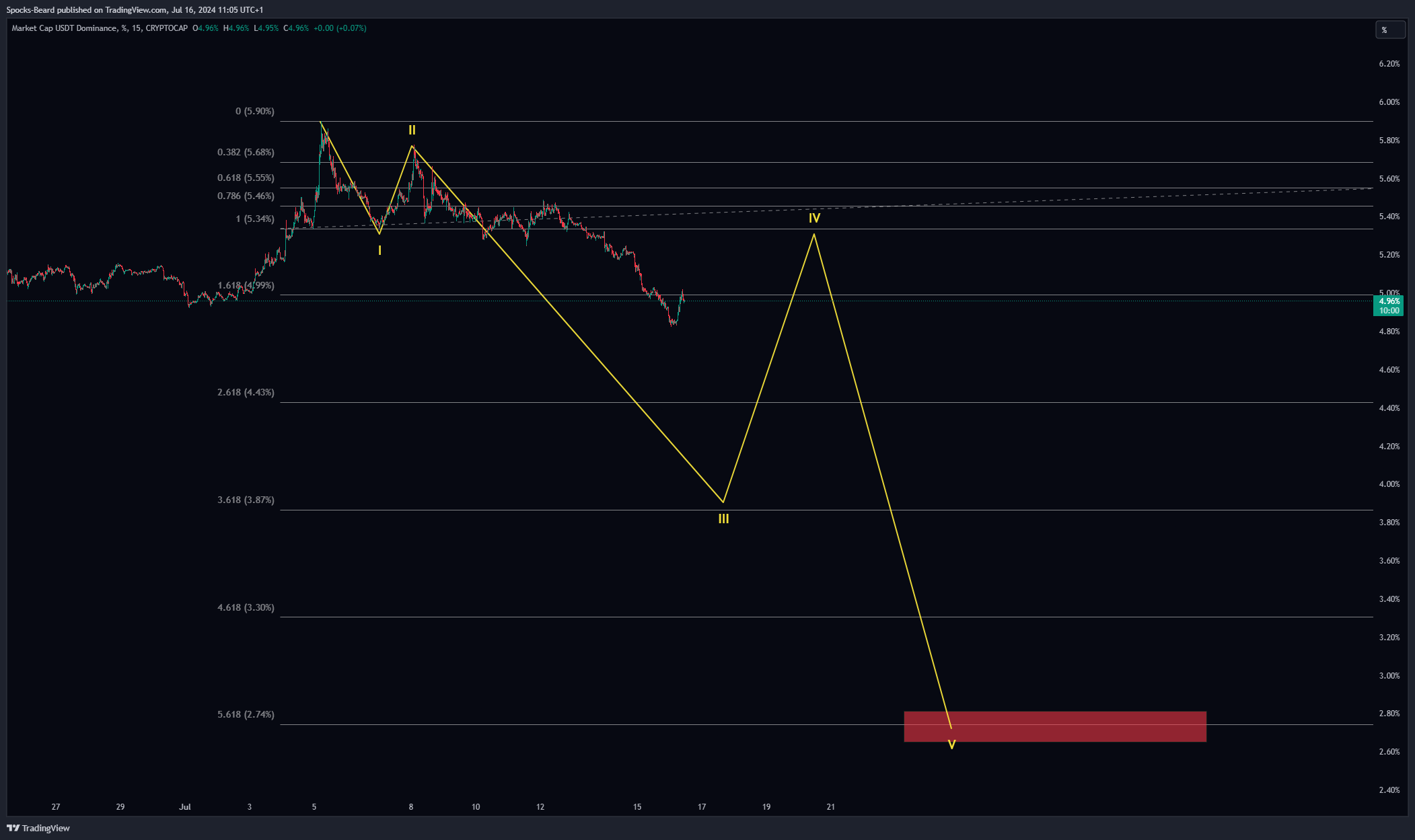This screenshot has height=840, width=1415.
Task: Click date 29 on time axis
Action: pyautogui.click(x=120, y=807)
